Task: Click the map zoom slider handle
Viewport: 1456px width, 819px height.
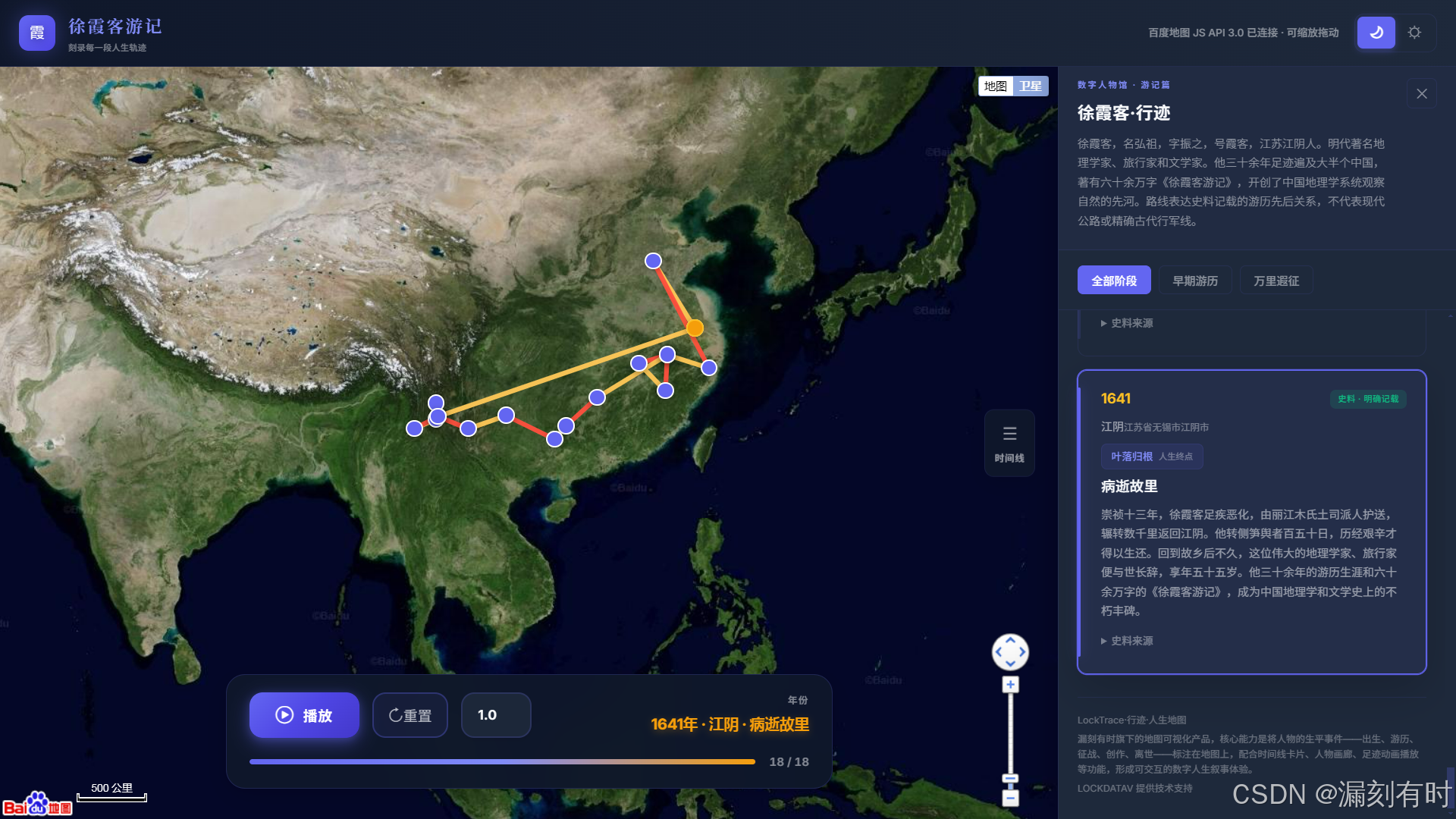Action: 1010,779
